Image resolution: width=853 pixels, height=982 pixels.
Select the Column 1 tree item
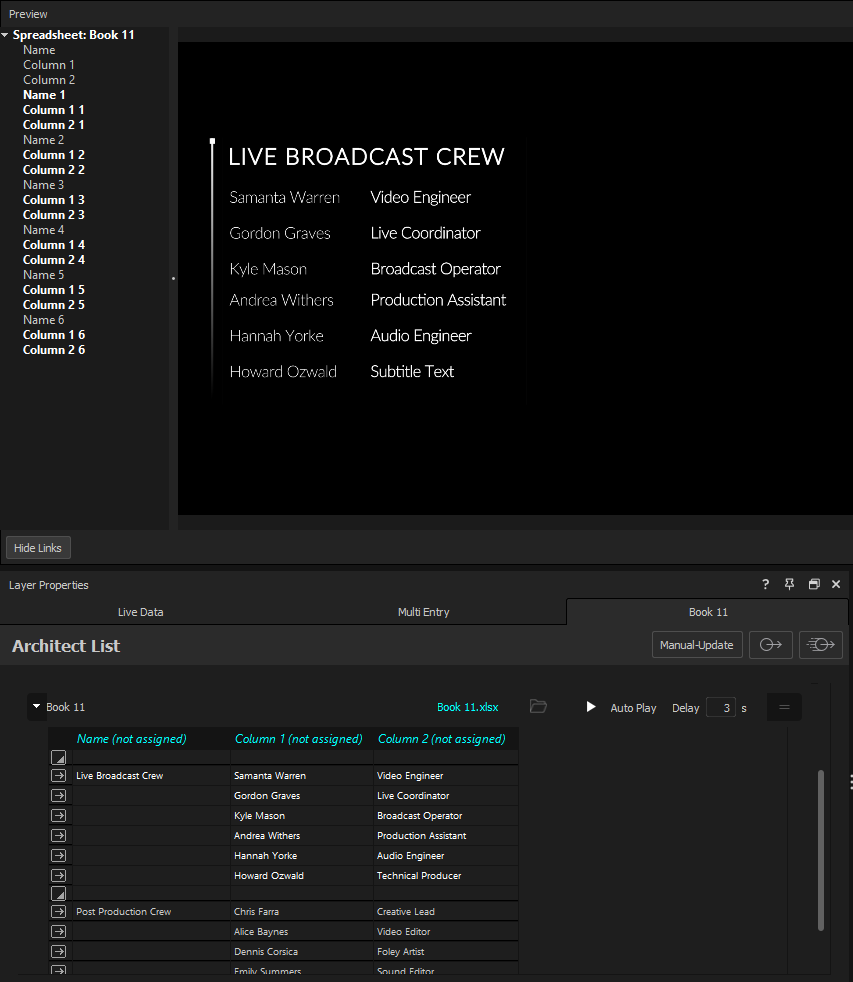point(49,65)
